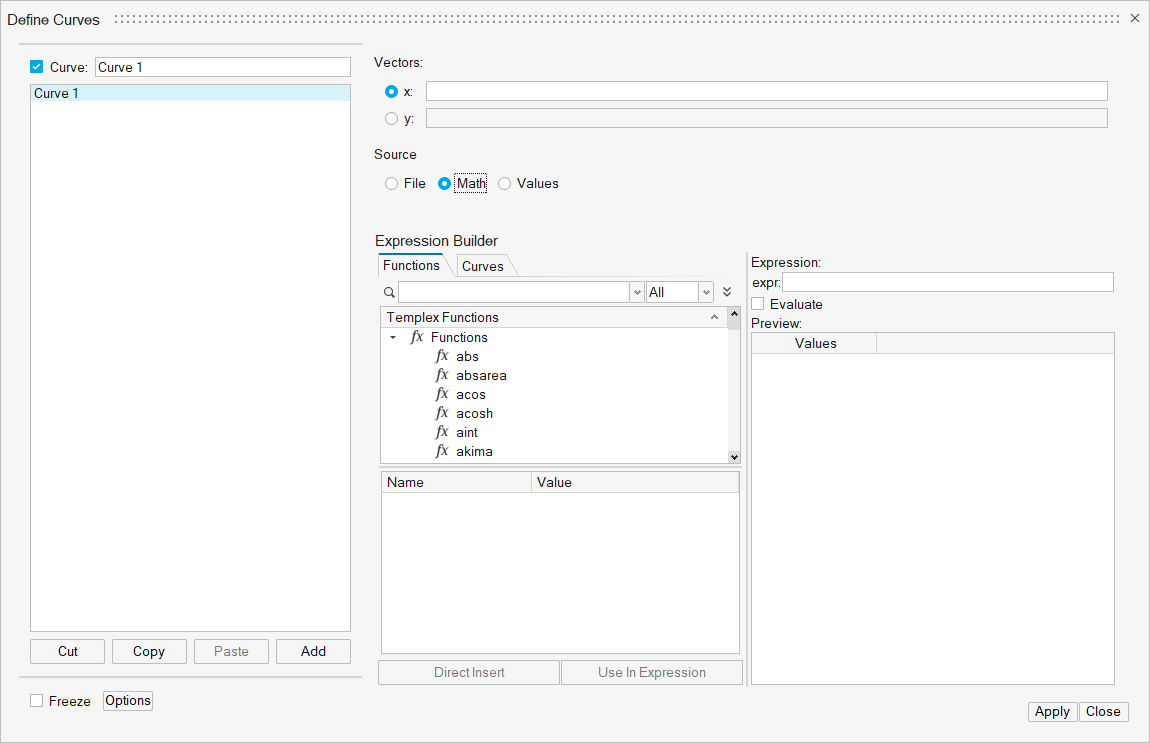Open the function search history dropdown arrow
Screen dimensions: 1150x743
tap(637, 292)
